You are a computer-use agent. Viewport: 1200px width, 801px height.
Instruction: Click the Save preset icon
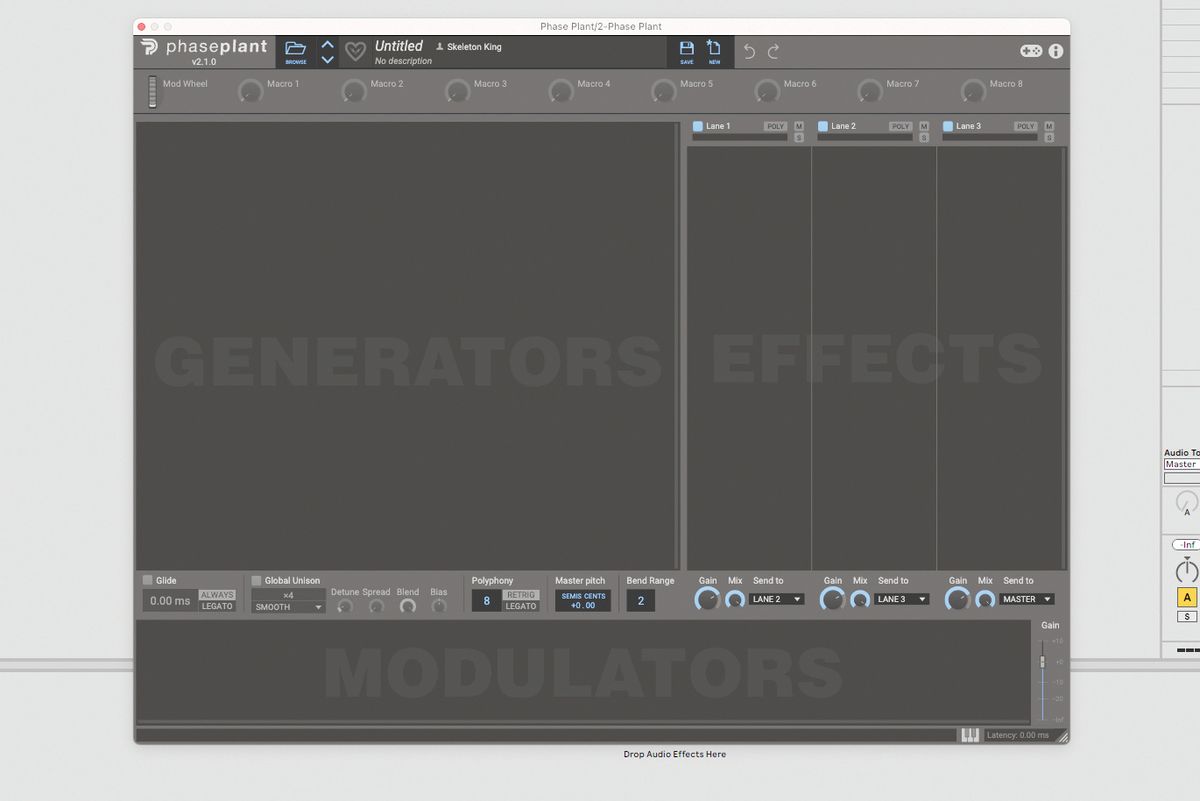686,50
